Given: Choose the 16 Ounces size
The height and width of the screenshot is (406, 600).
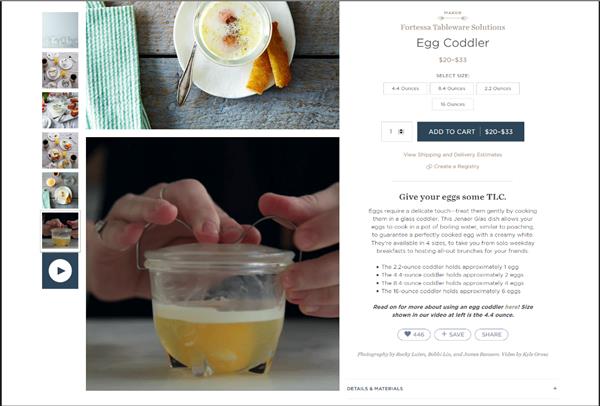Looking at the screenshot, I should pos(452,104).
